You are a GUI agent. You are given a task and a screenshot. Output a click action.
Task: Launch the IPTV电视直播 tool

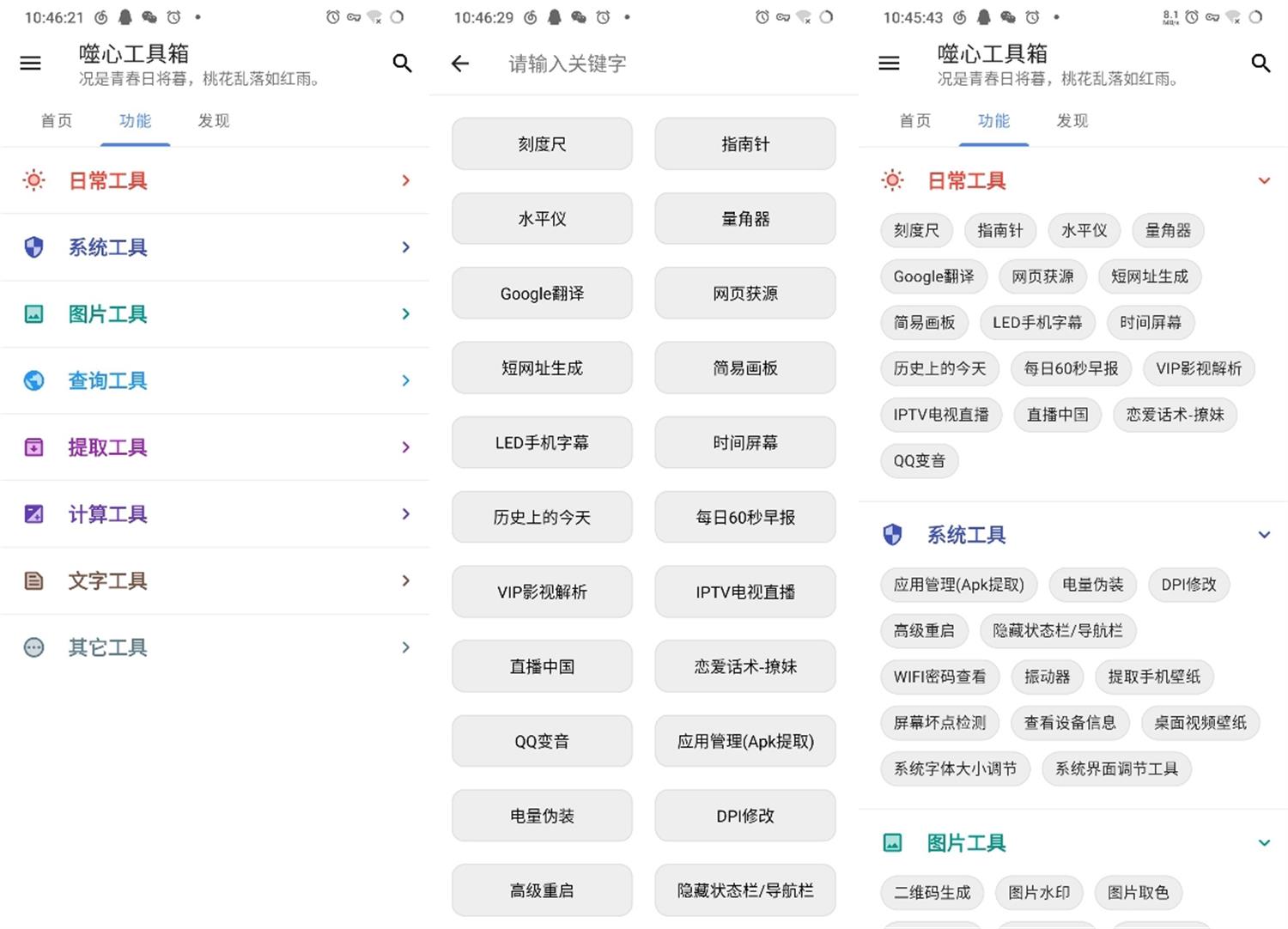[x=744, y=592]
